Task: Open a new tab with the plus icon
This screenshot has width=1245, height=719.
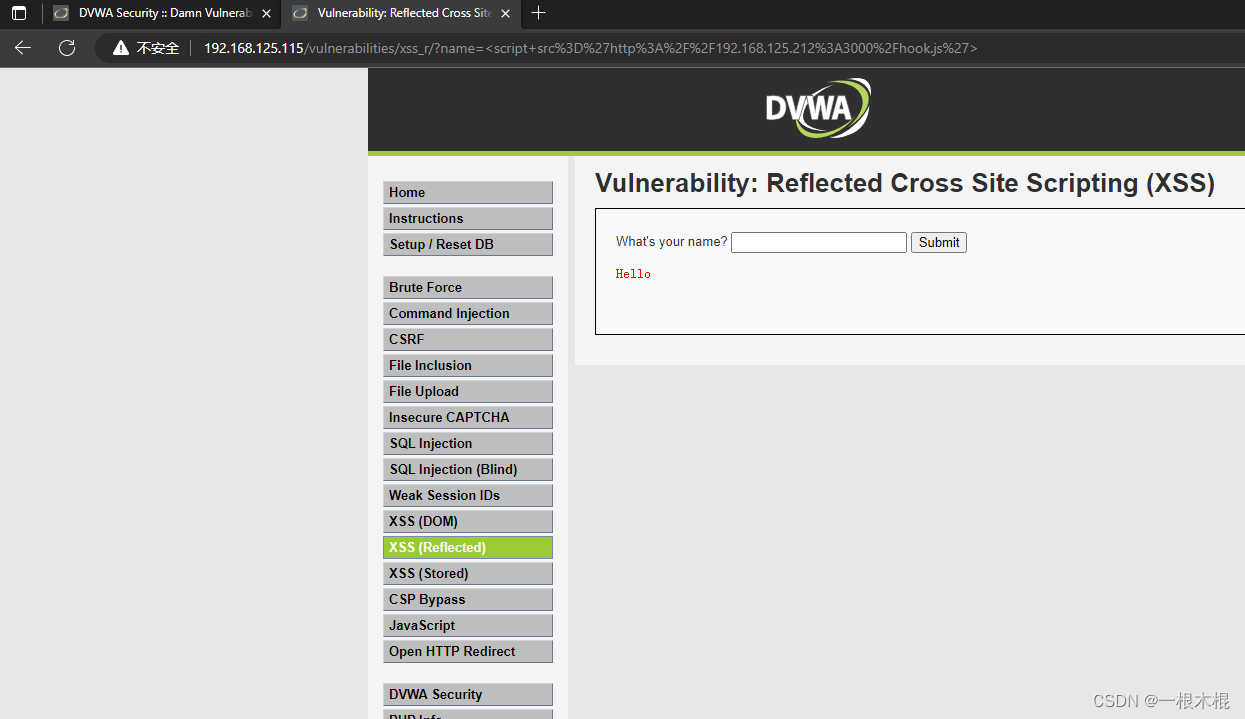Action: (x=538, y=13)
